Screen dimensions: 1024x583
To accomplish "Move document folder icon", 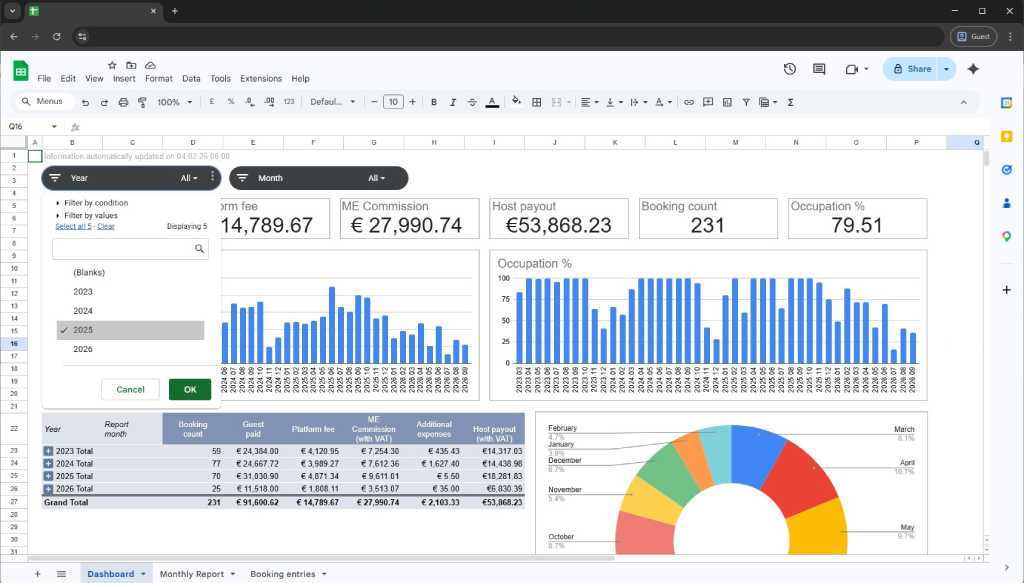I will point(131,65).
